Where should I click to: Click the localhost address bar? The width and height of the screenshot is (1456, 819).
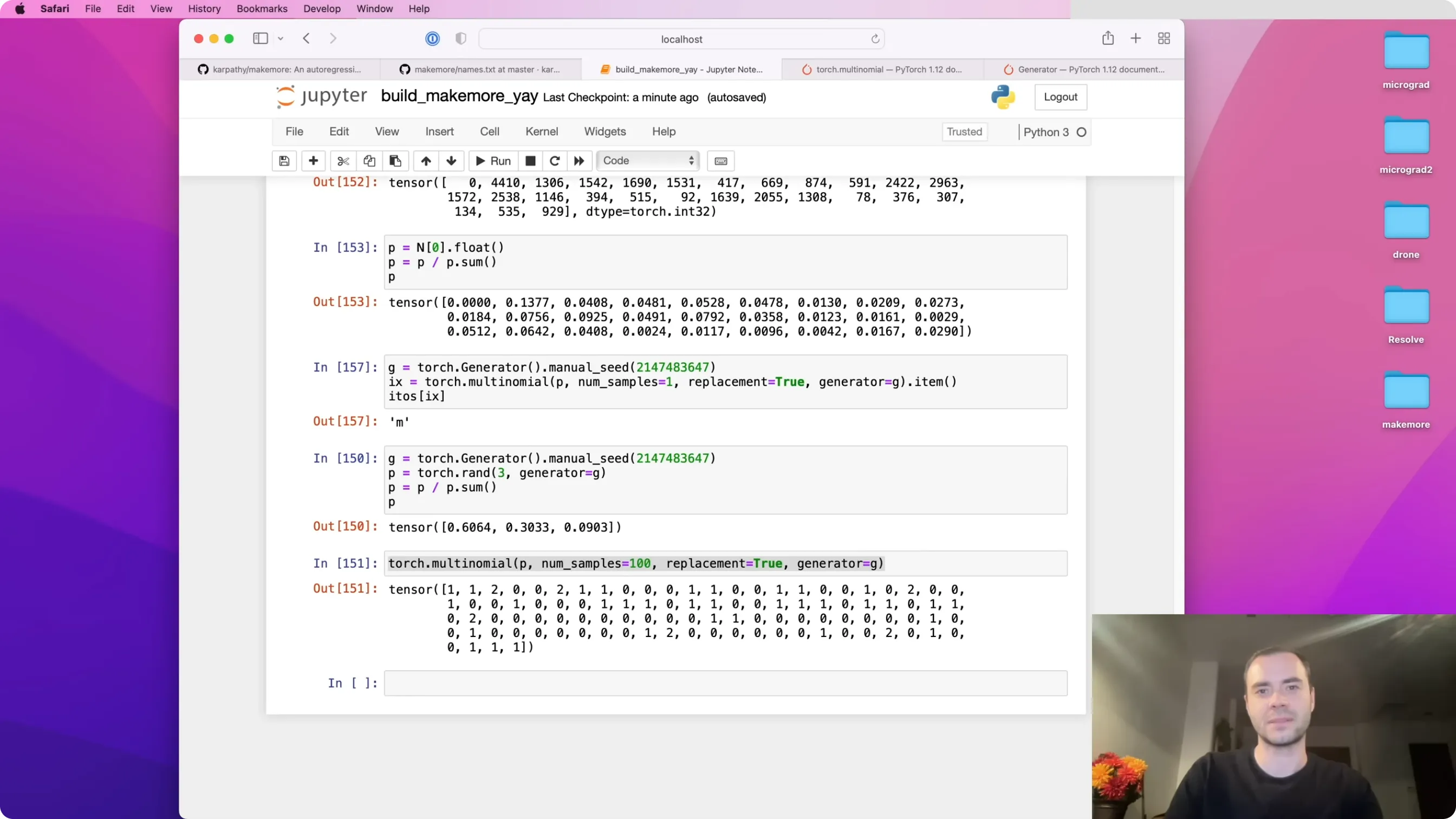tap(681, 39)
